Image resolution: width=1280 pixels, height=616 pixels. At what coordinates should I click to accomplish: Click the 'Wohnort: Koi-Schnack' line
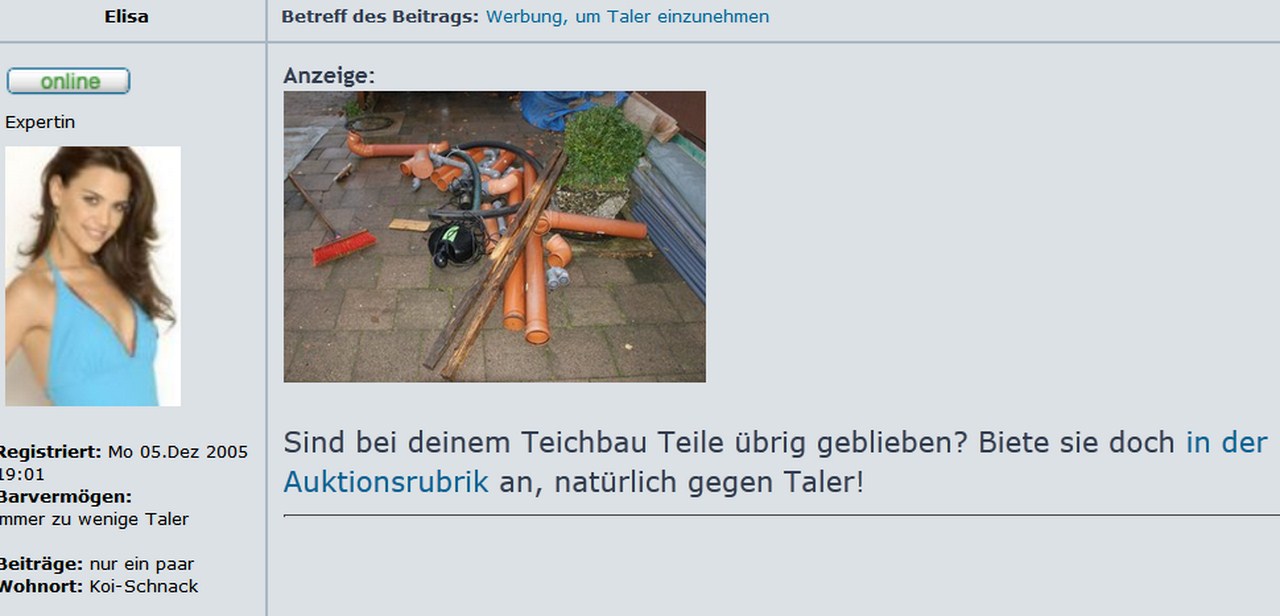98,586
